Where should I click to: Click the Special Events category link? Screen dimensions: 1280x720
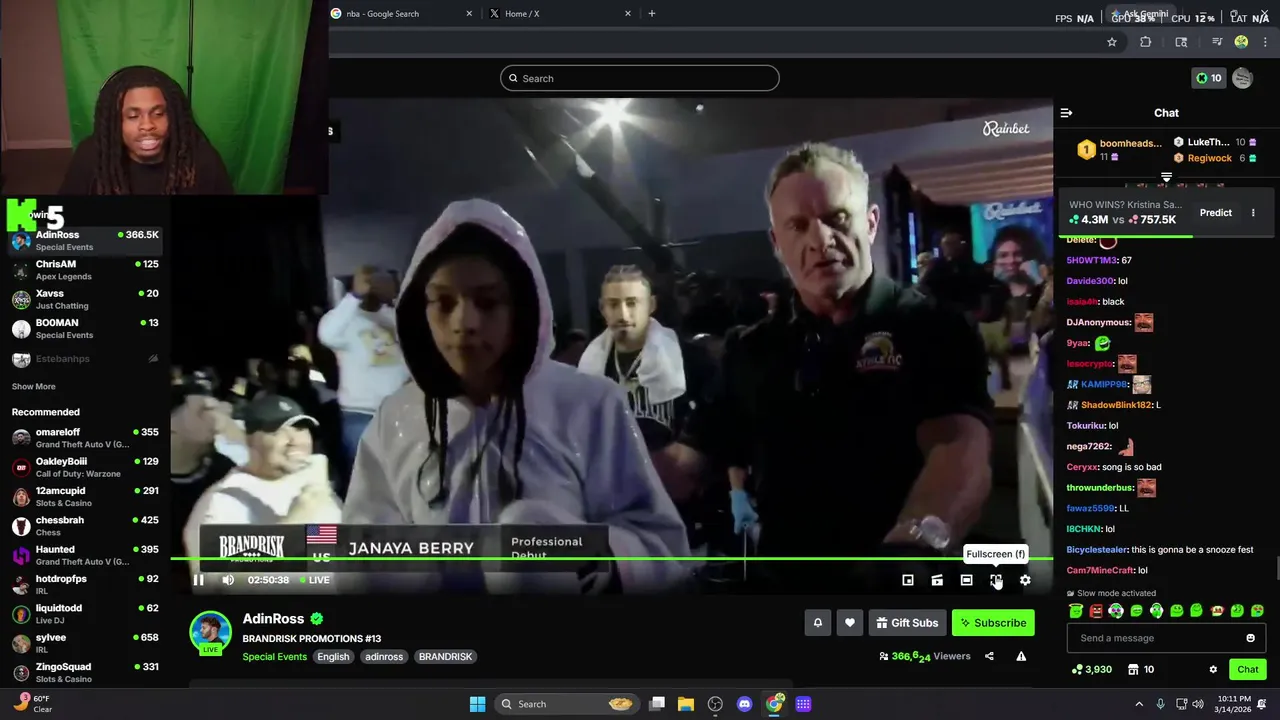tap(274, 657)
